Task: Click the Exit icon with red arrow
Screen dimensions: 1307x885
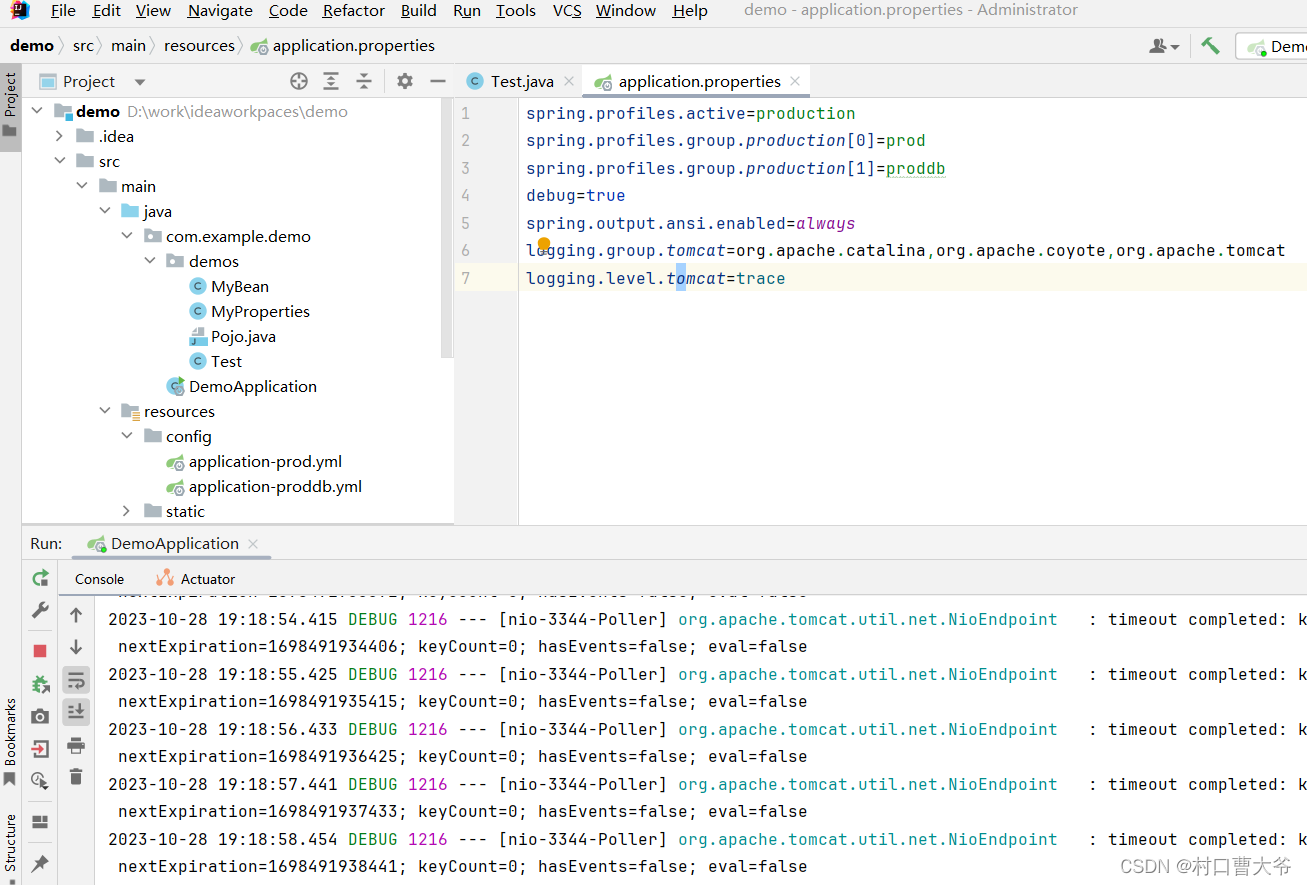Action: pyautogui.click(x=40, y=748)
